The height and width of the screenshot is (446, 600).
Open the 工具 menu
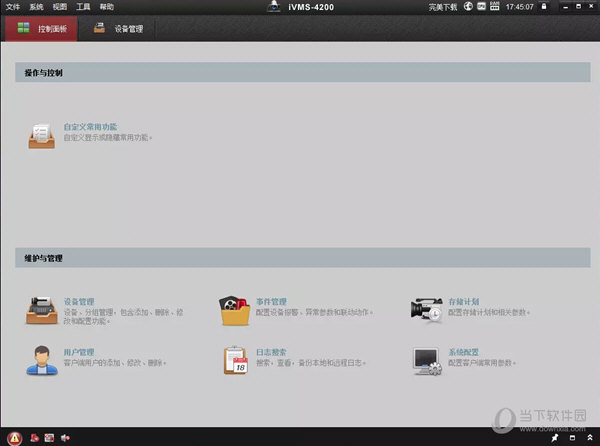[x=83, y=7]
